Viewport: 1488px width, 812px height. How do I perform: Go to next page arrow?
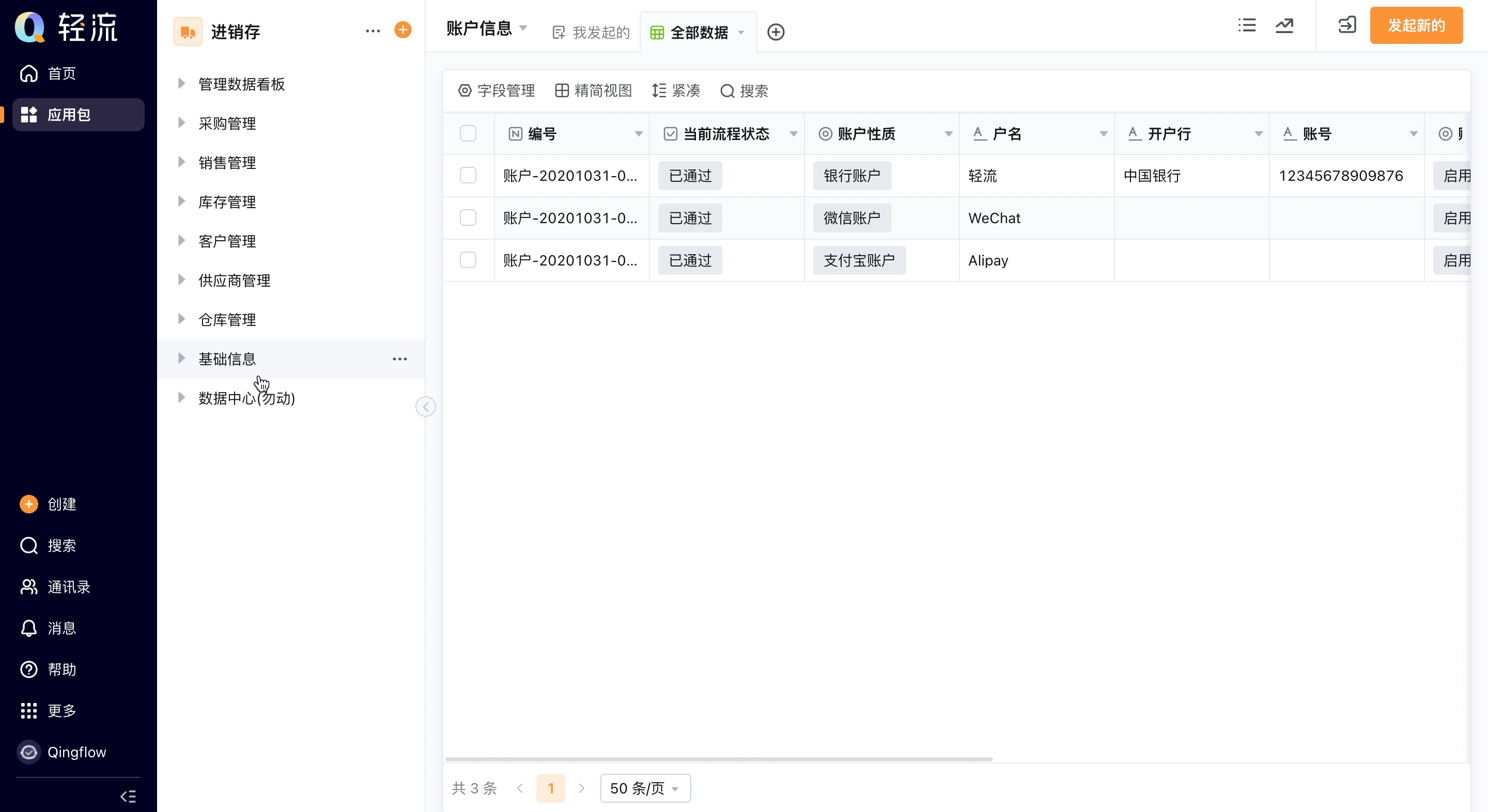click(x=581, y=788)
